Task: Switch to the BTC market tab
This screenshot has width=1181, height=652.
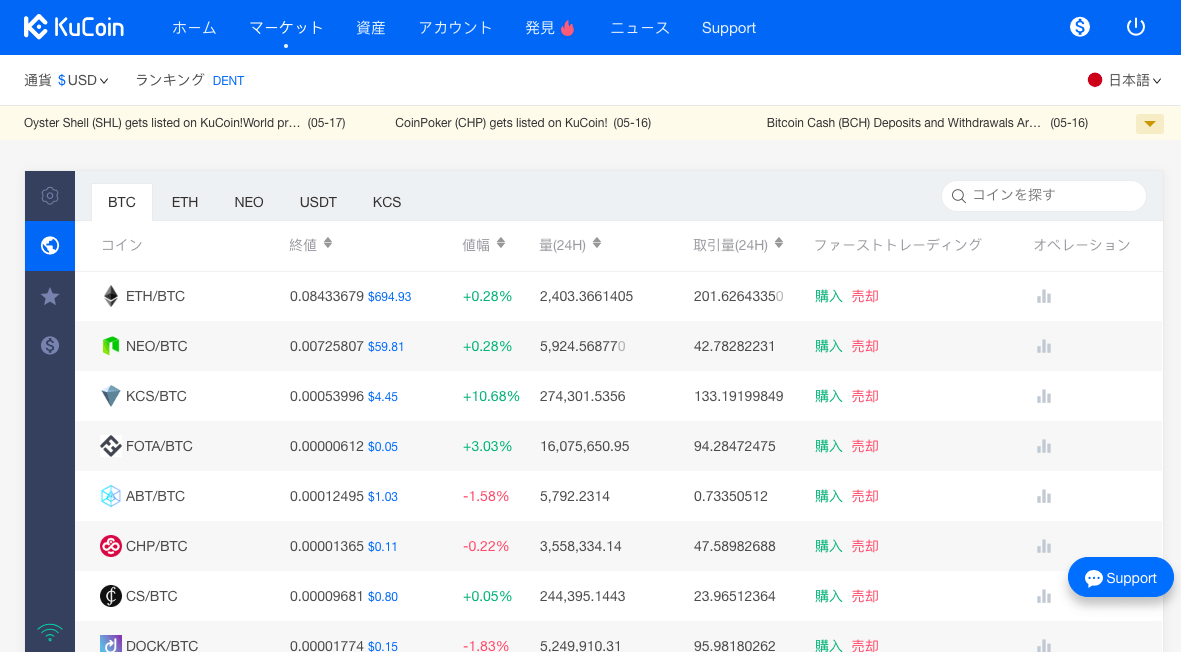Action: pyautogui.click(x=122, y=203)
